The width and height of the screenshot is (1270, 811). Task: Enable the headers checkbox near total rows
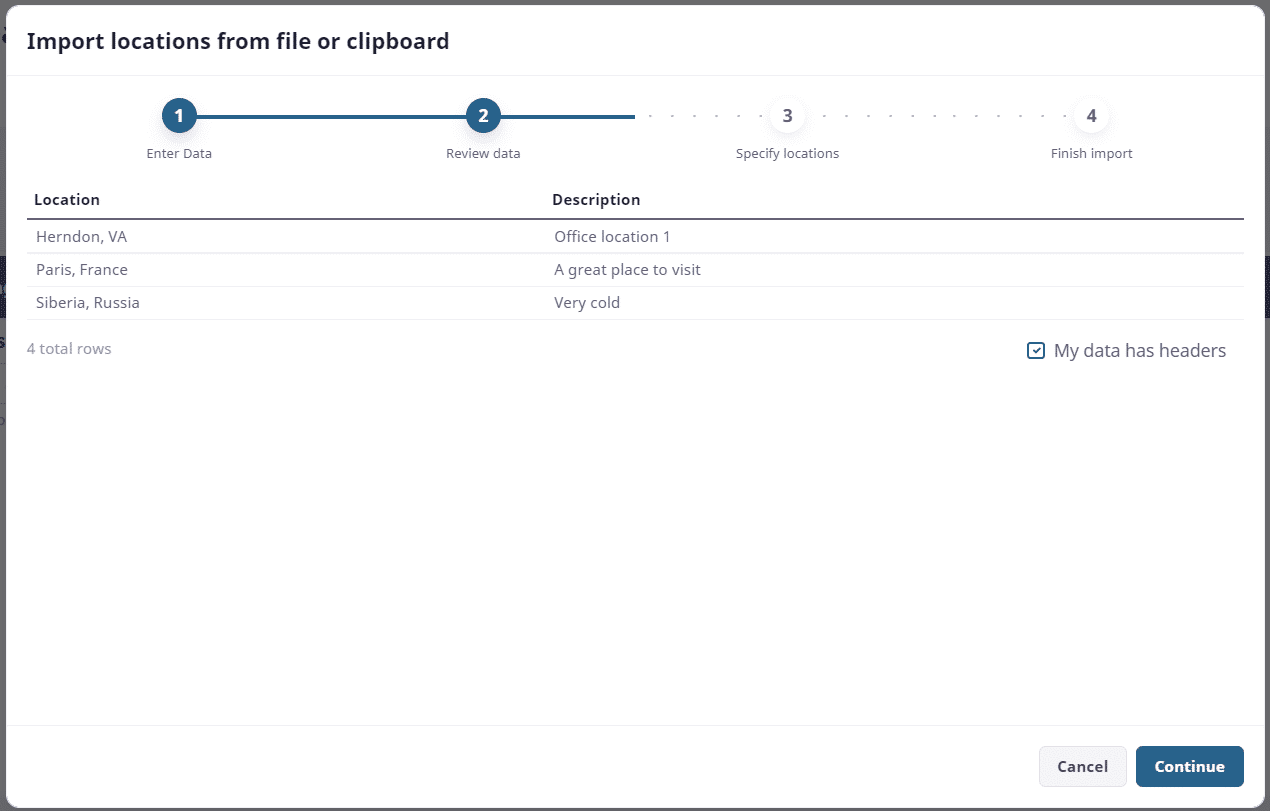(1036, 350)
